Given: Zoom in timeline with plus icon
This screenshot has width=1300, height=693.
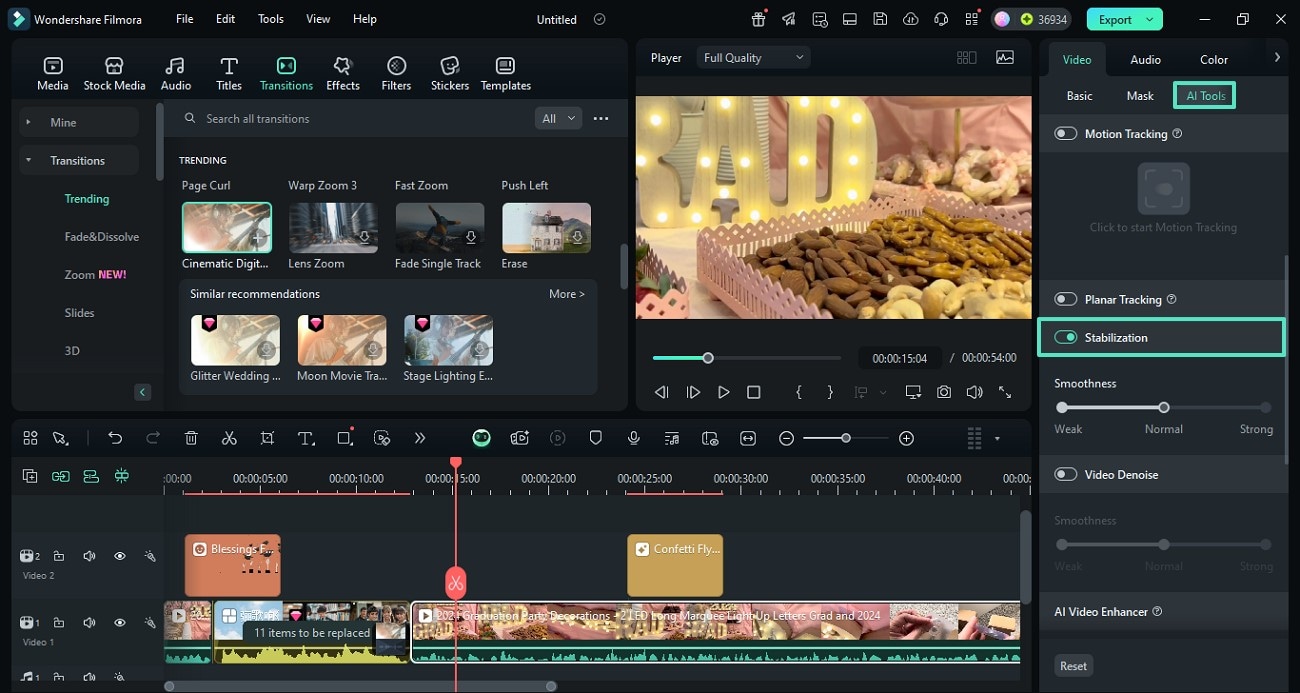Looking at the screenshot, I should [906, 438].
